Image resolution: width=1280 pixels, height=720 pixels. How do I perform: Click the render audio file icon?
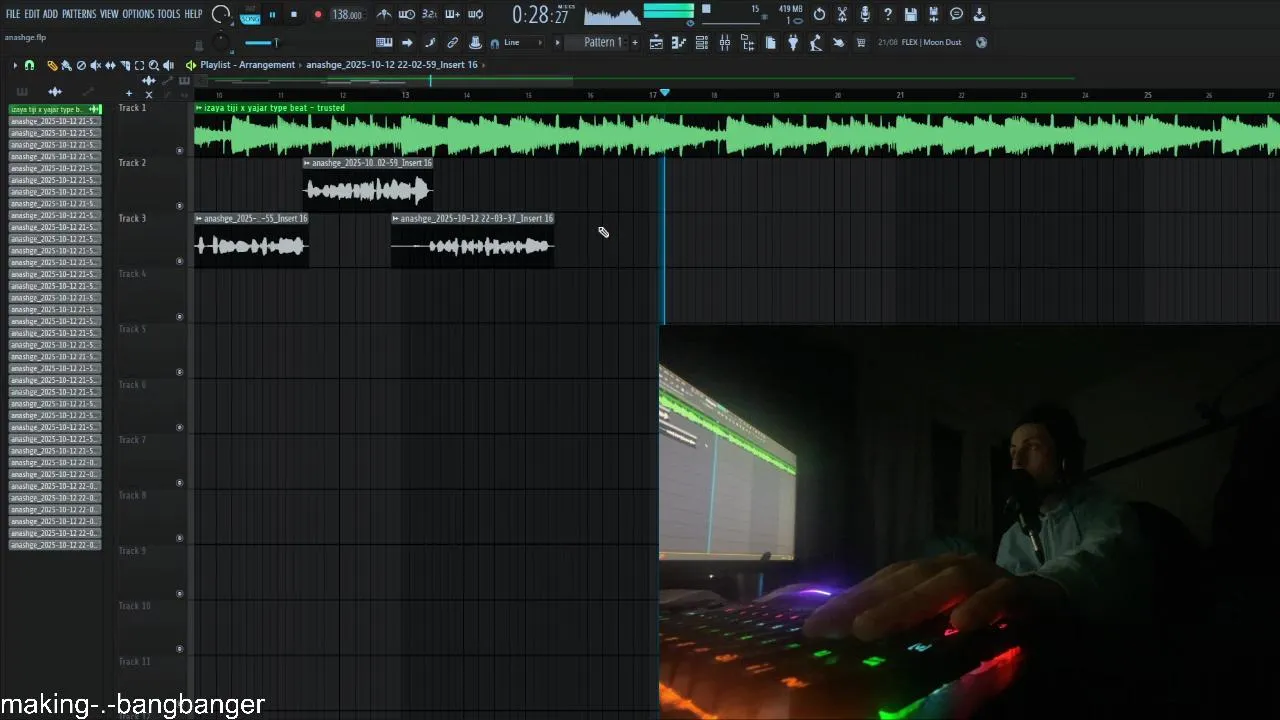(x=934, y=14)
